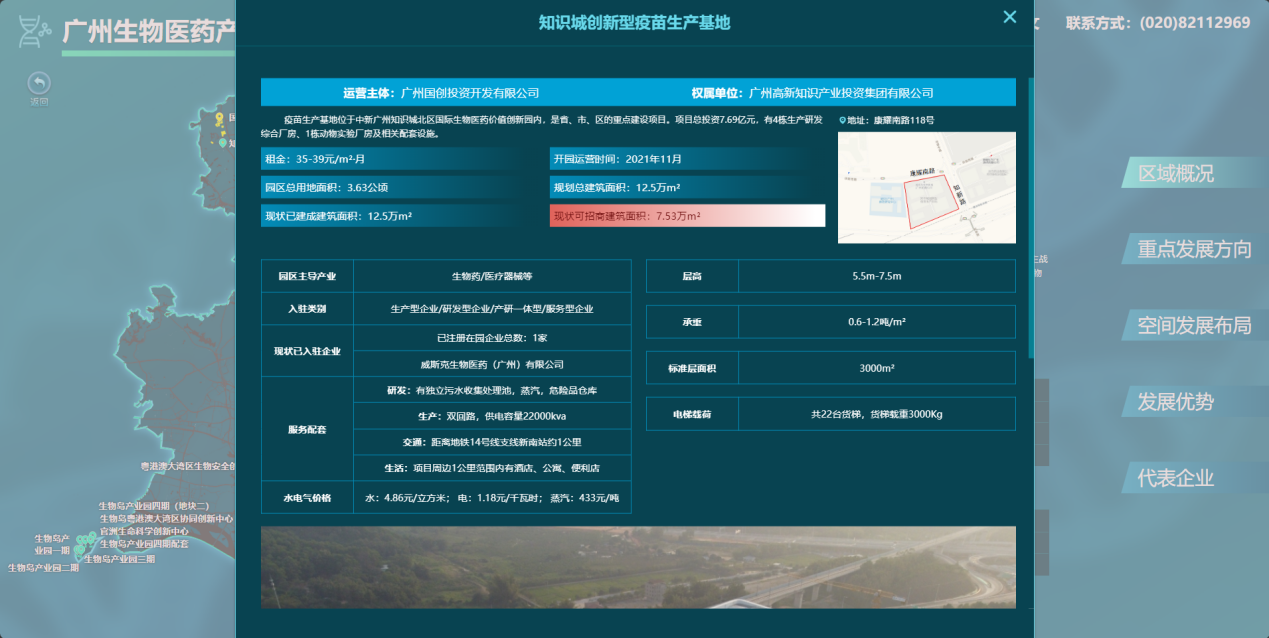Close the 知识城创新型疫苗生产基地 popup
The height and width of the screenshot is (638, 1269).
[1009, 17]
